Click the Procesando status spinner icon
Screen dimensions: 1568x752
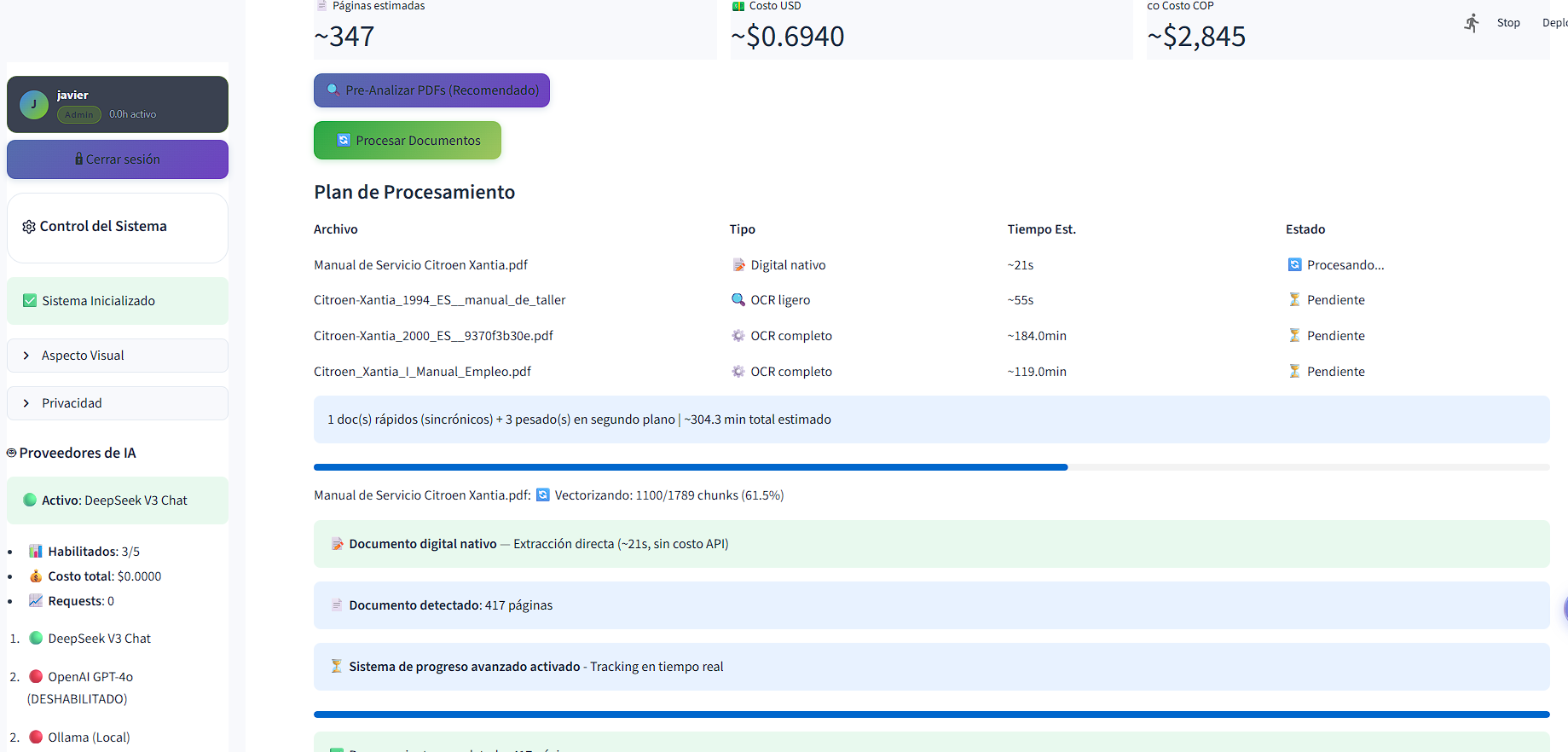pyautogui.click(x=1294, y=265)
